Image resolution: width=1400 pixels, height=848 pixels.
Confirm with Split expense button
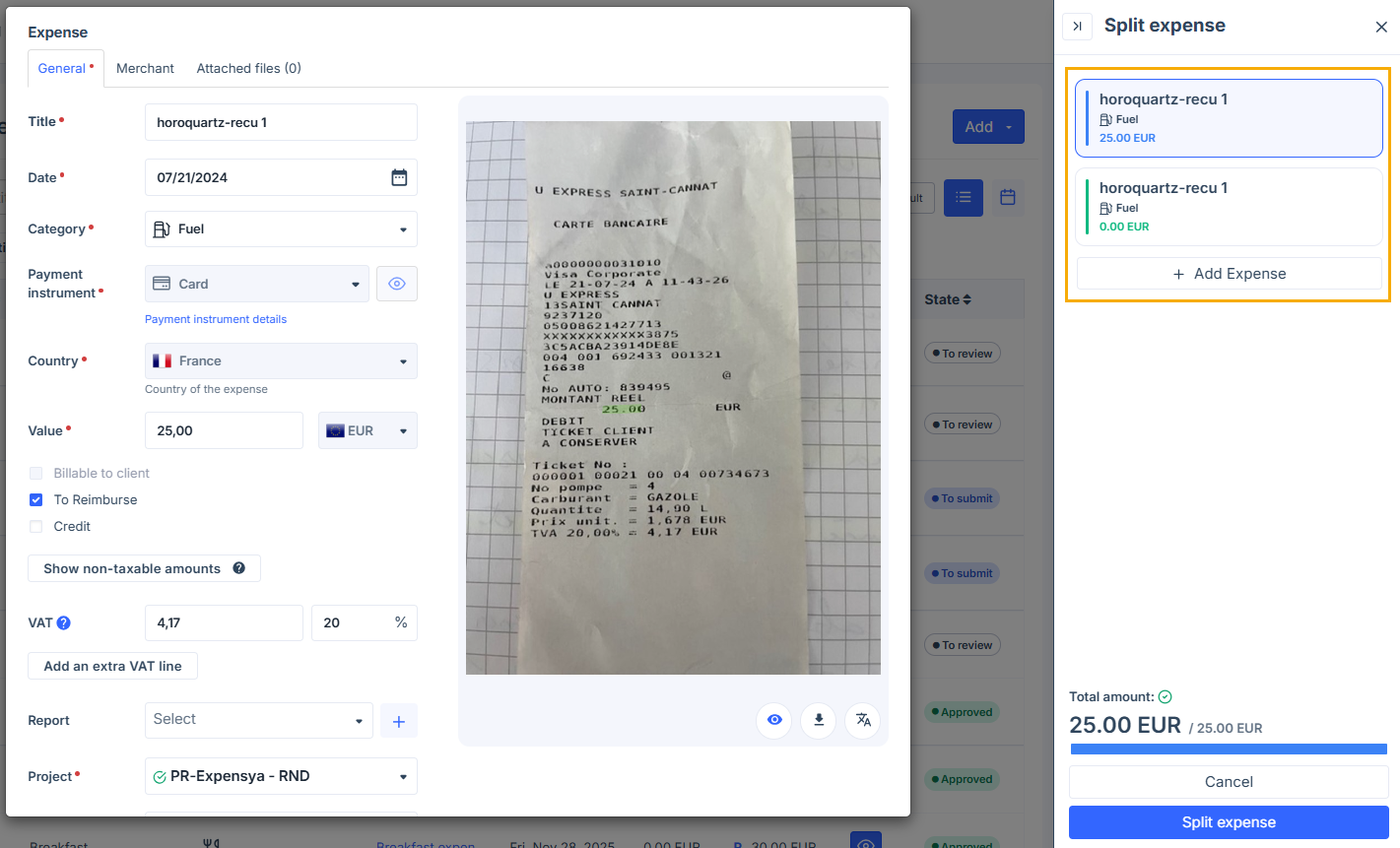coord(1229,822)
